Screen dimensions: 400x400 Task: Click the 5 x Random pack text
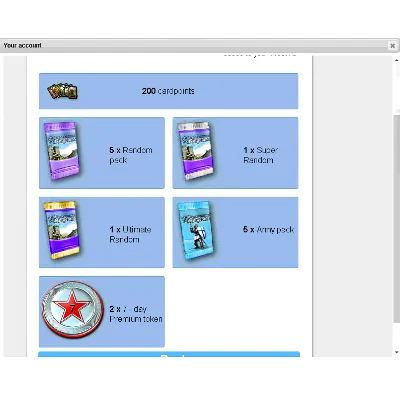(131, 155)
